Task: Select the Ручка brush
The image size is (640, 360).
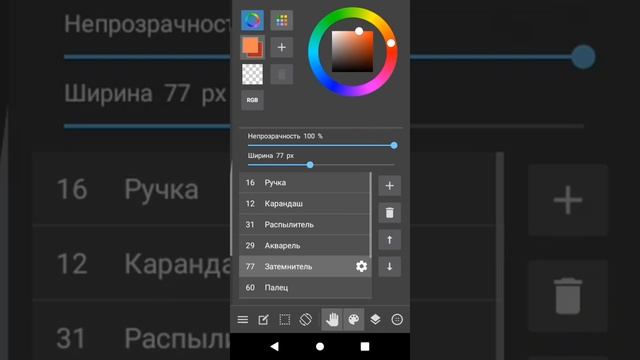Action: coord(304,182)
